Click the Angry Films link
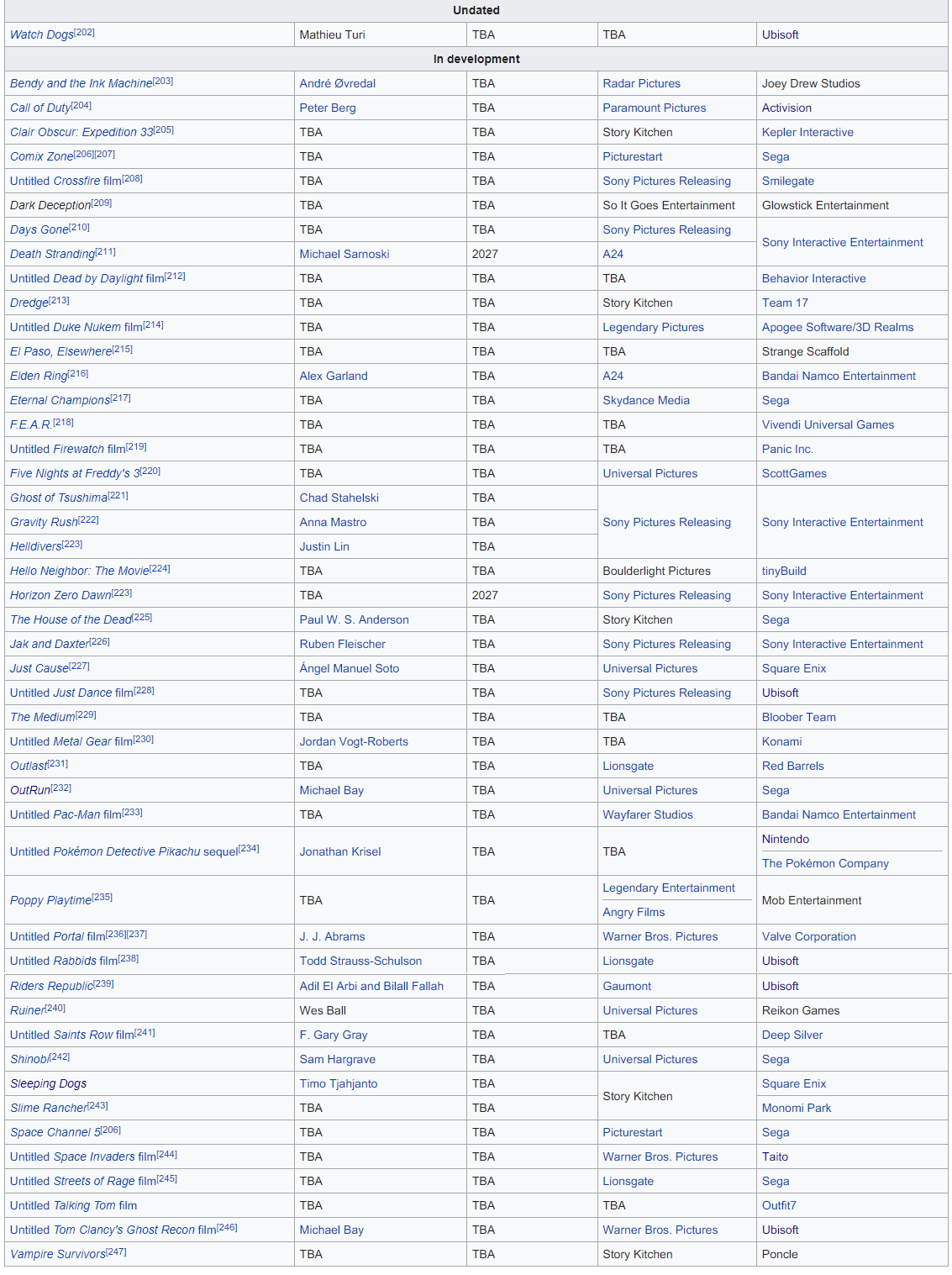The height and width of the screenshot is (1275, 952). 633,913
